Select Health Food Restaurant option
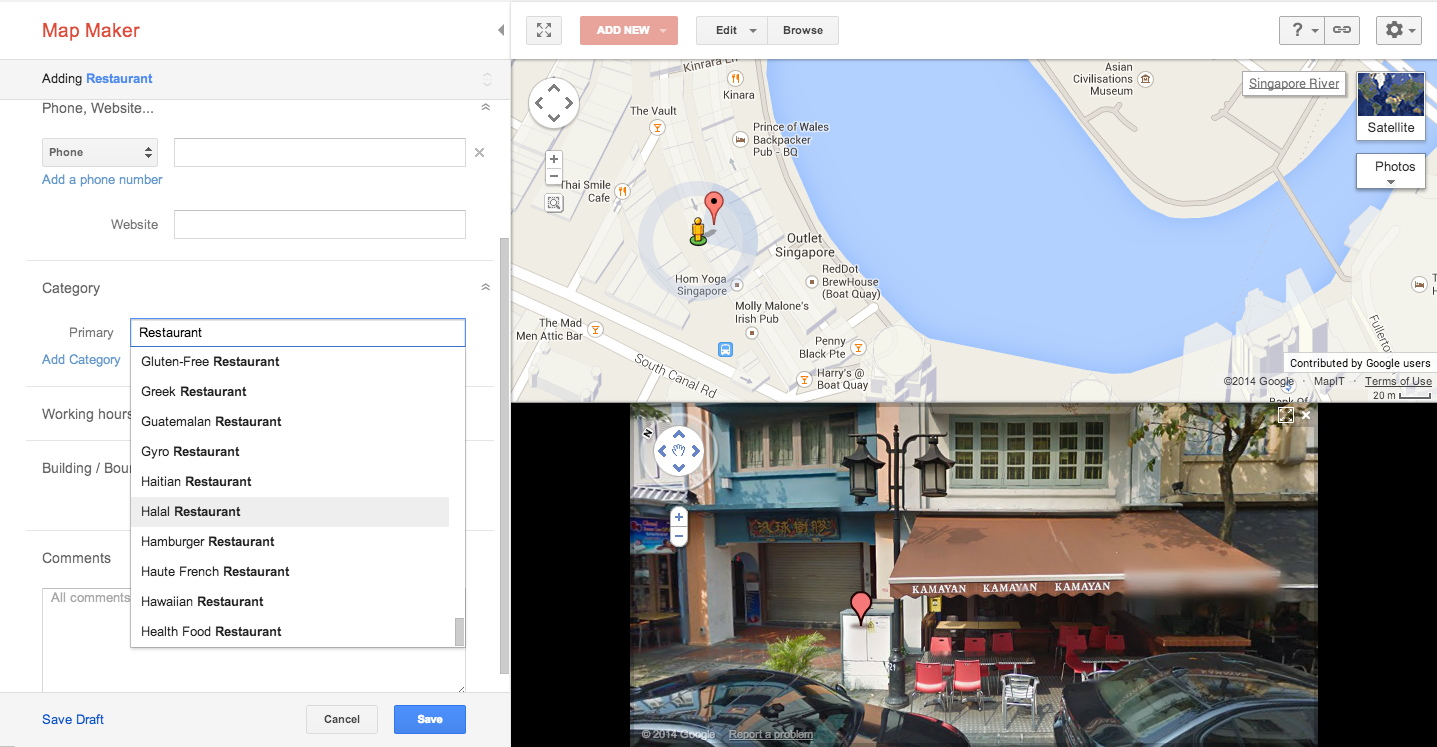 290,631
